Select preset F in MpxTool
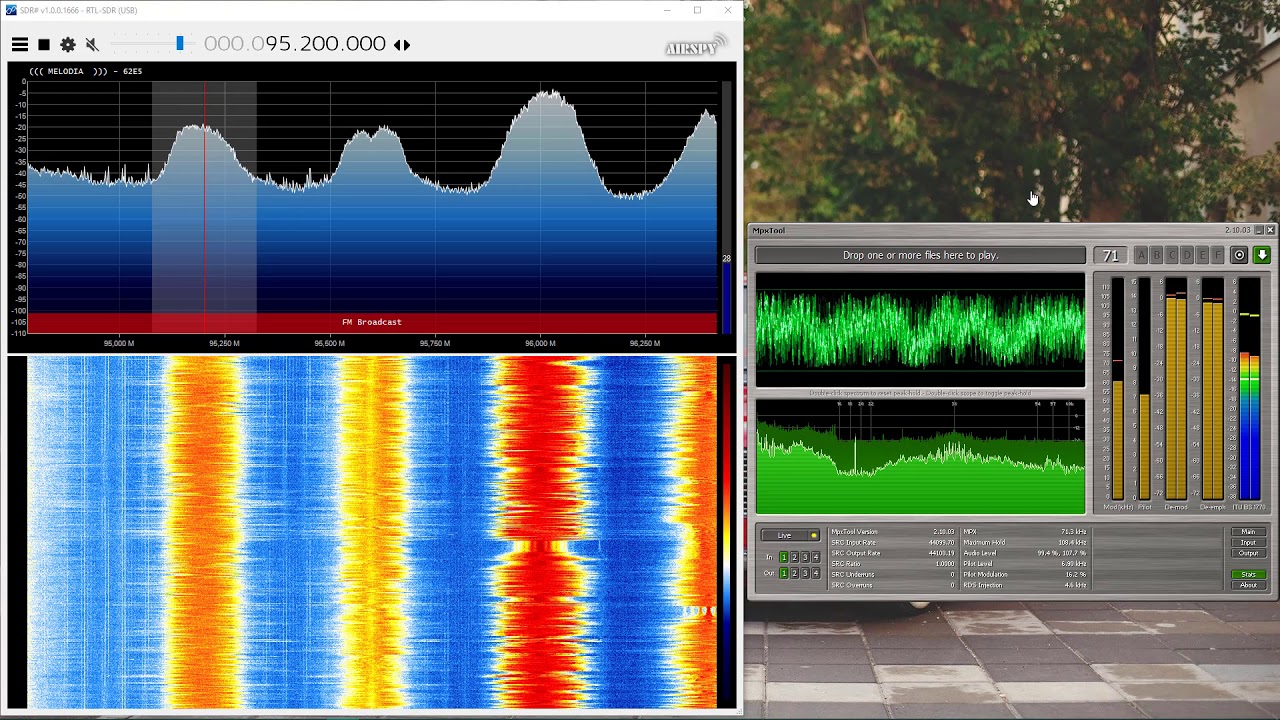Image resolution: width=1280 pixels, height=720 pixels. pyautogui.click(x=1217, y=255)
